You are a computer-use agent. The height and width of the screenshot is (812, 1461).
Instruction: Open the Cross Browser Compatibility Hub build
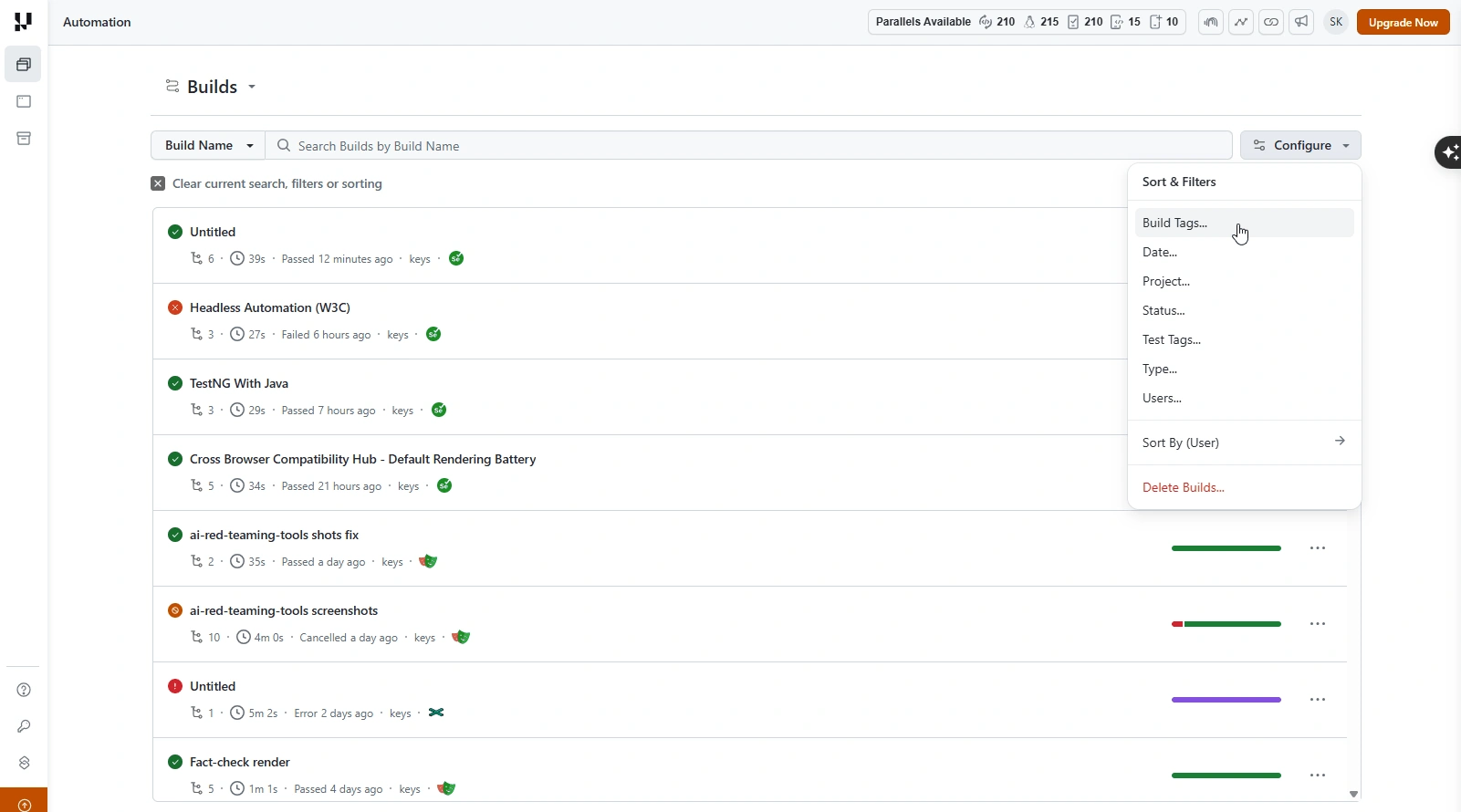362,459
